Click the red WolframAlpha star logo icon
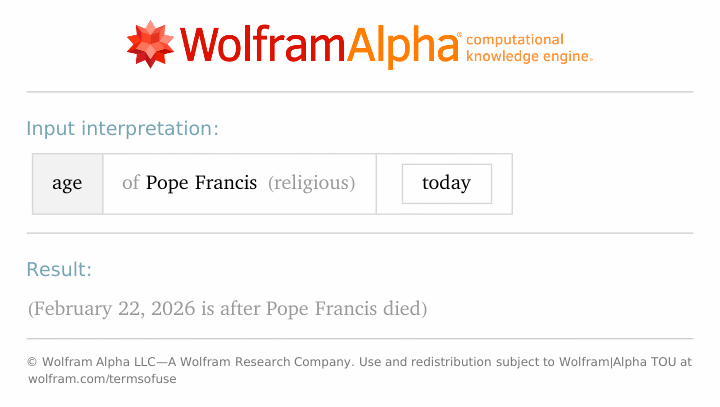Screen dimensions: 720x407 click(x=151, y=43)
